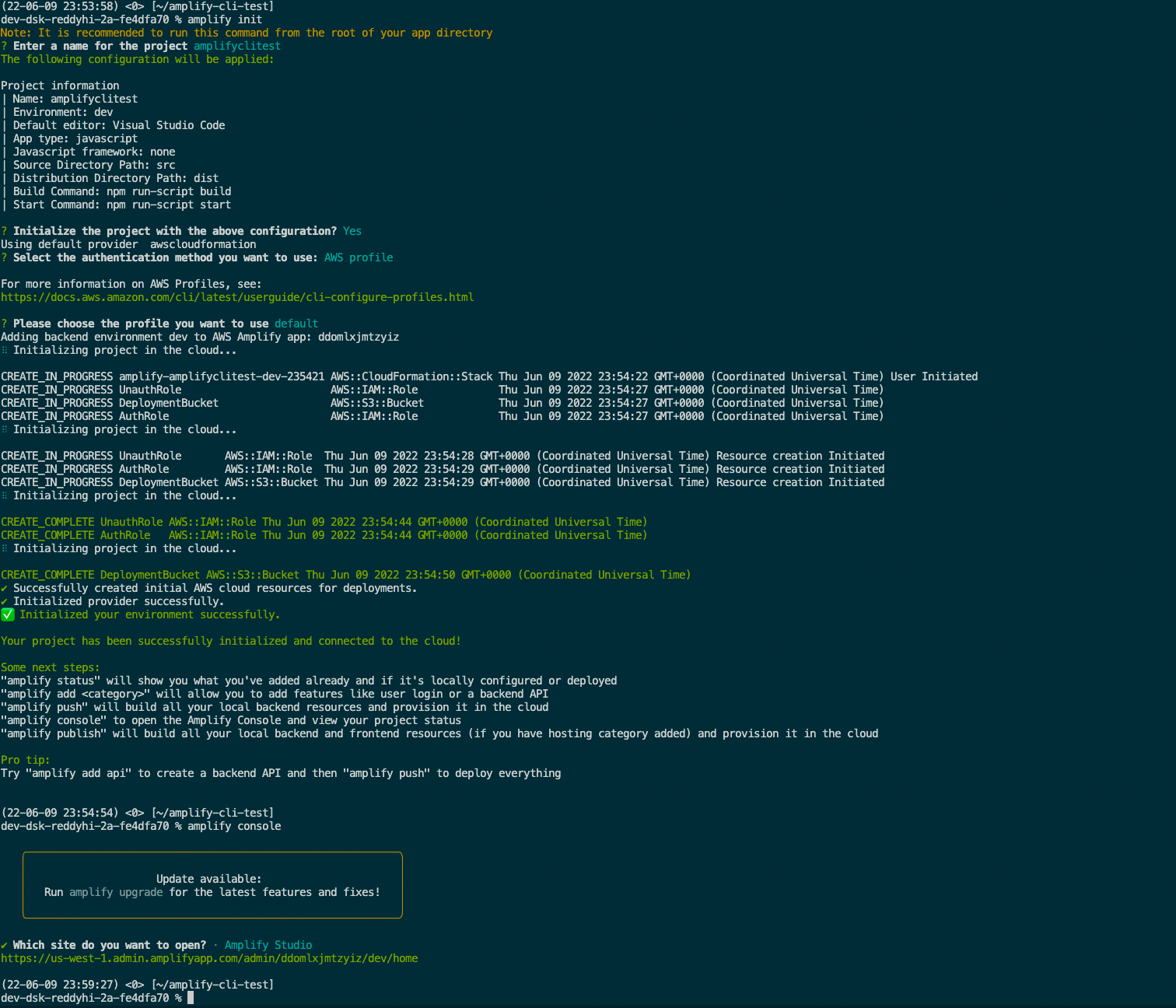This screenshot has height=1008, width=1176.
Task: Click the green checkmark emoji before "Initialized your environment"
Action: click(8, 614)
